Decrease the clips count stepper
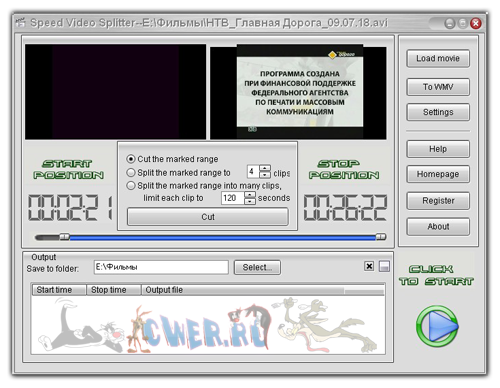The width and height of the screenshot is (500, 388). 265,175
